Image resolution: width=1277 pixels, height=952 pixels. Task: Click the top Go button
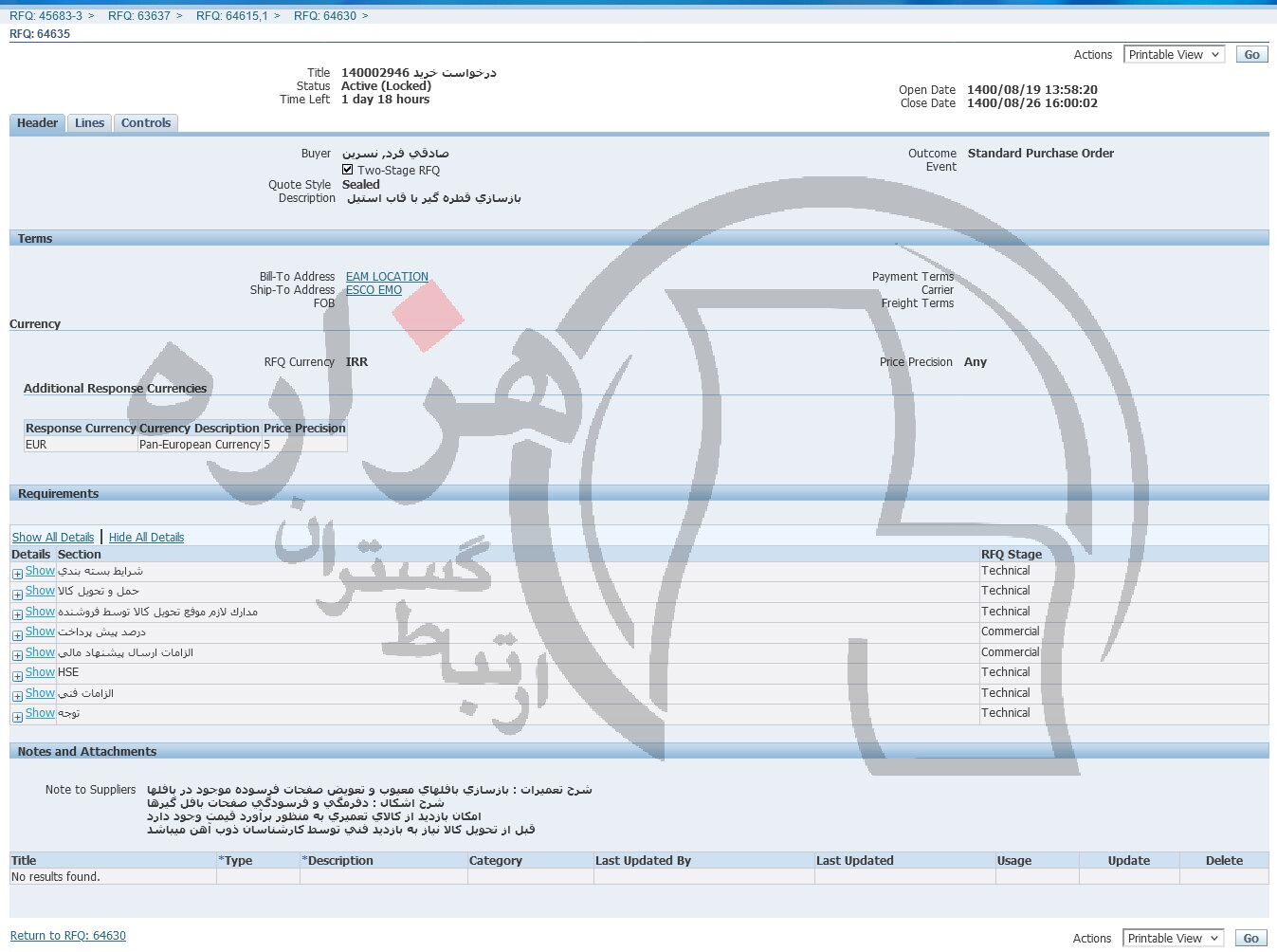(x=1251, y=55)
